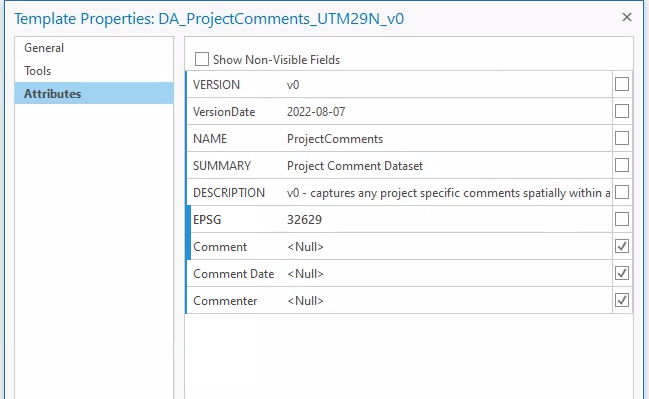
Task: Tick the checkbox in the DESCRIPTION row
Action: pos(622,192)
